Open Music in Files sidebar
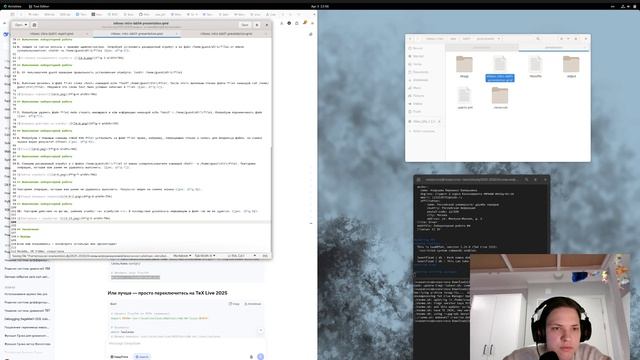Viewport: 640px width, 360px height. 425,88
